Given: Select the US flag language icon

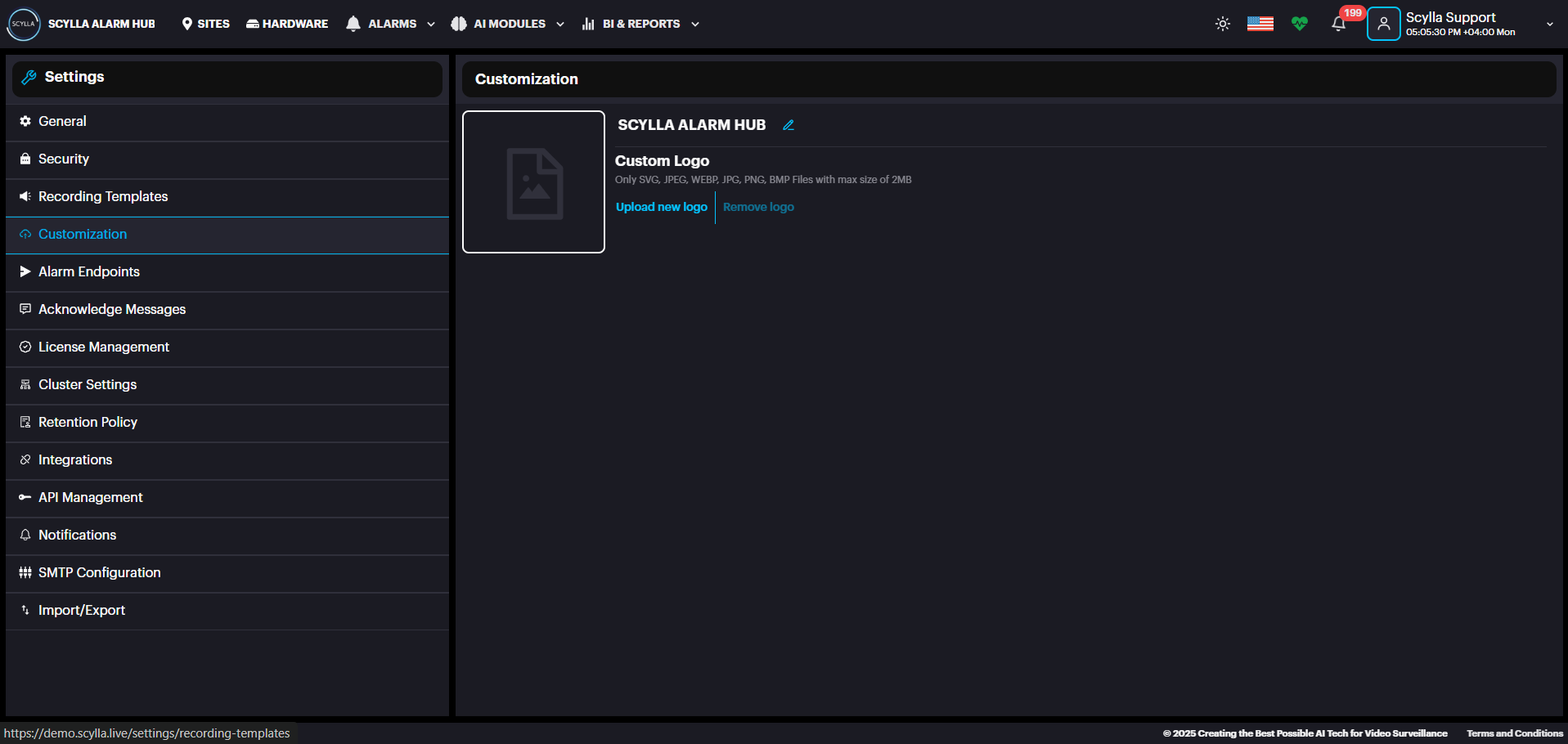Looking at the screenshot, I should pos(1260,24).
